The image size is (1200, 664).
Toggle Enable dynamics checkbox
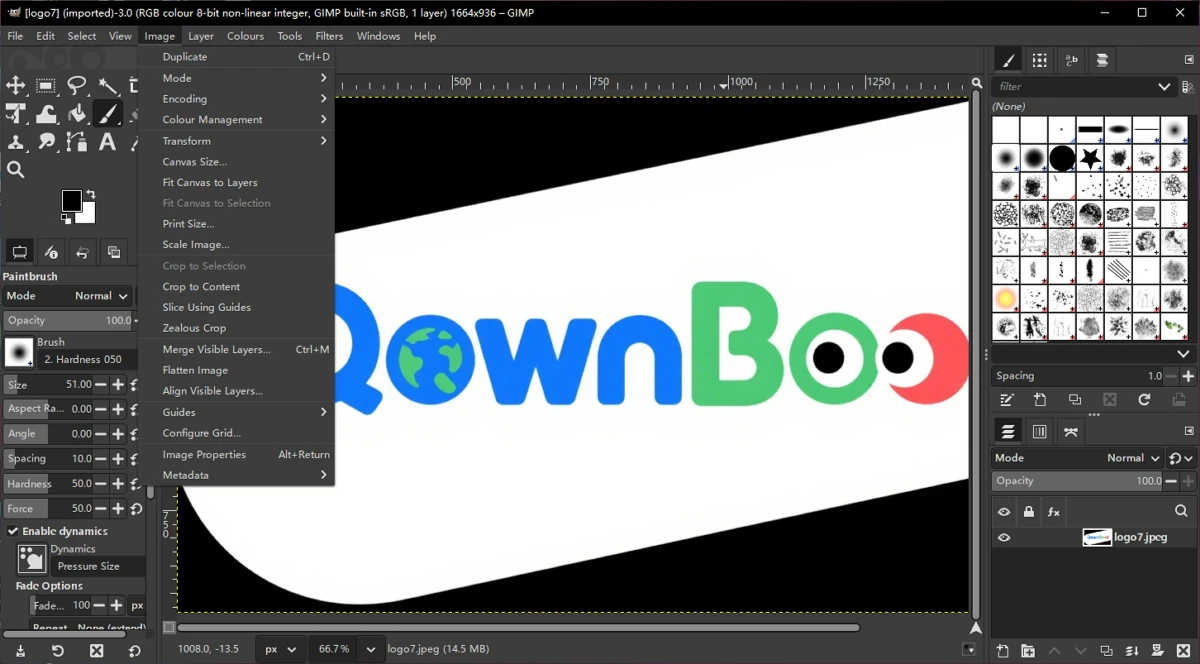point(13,531)
